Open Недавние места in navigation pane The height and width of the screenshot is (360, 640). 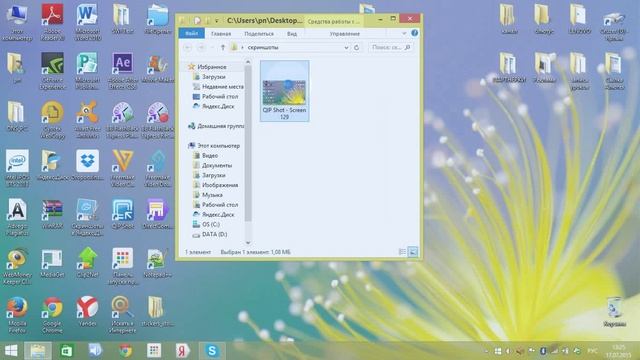coord(222,87)
